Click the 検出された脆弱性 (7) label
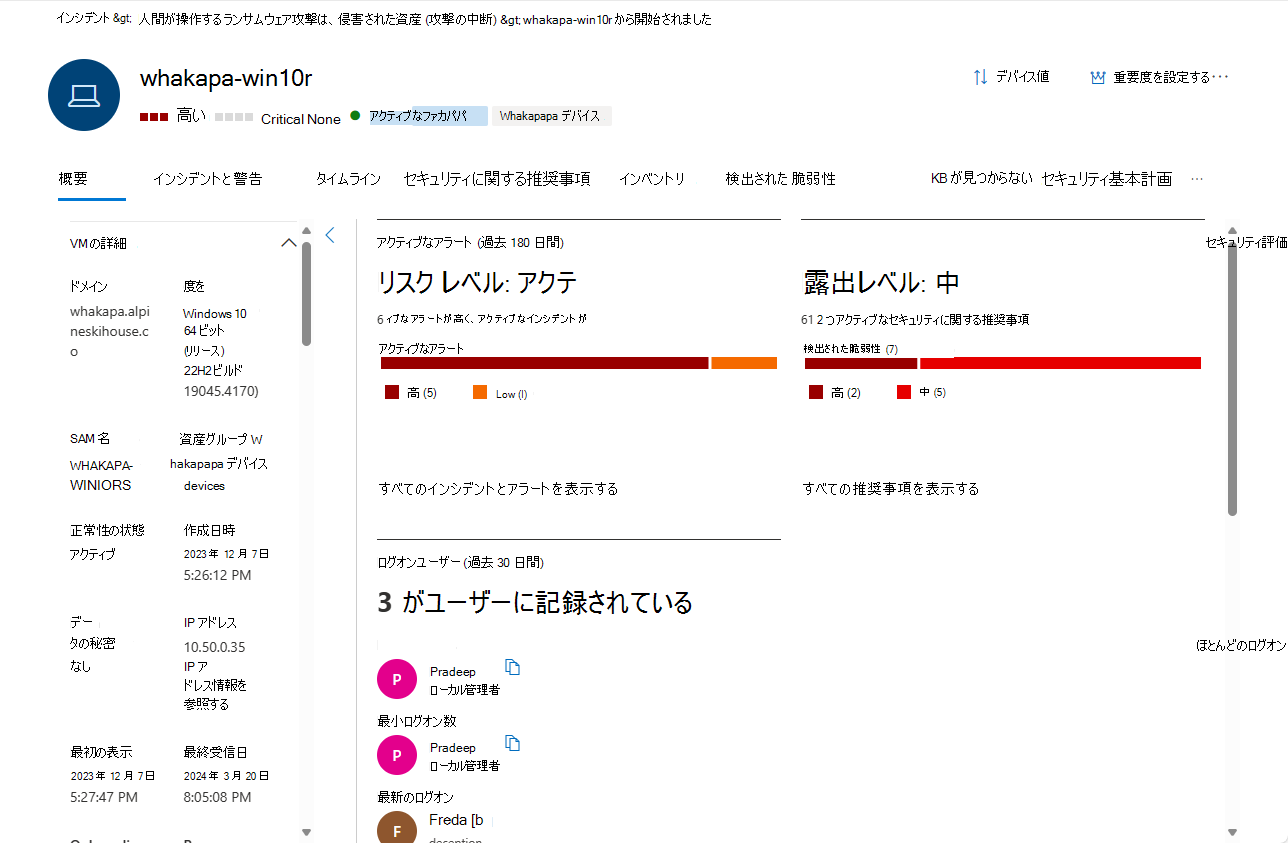The width and height of the screenshot is (1288, 843). (x=850, y=349)
